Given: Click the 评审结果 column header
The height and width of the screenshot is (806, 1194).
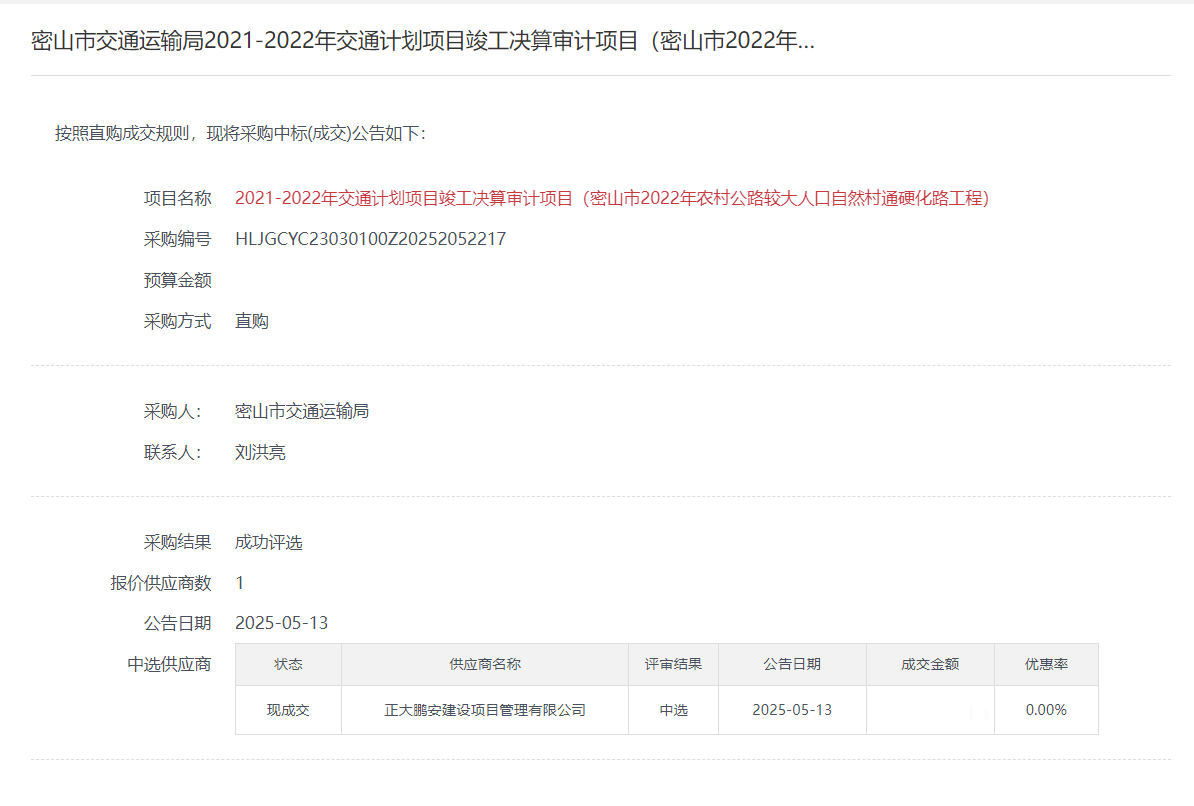Looking at the screenshot, I should click(x=673, y=664).
